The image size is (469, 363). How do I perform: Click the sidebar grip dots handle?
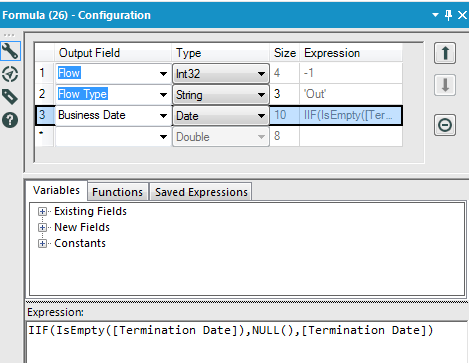tap(9, 35)
